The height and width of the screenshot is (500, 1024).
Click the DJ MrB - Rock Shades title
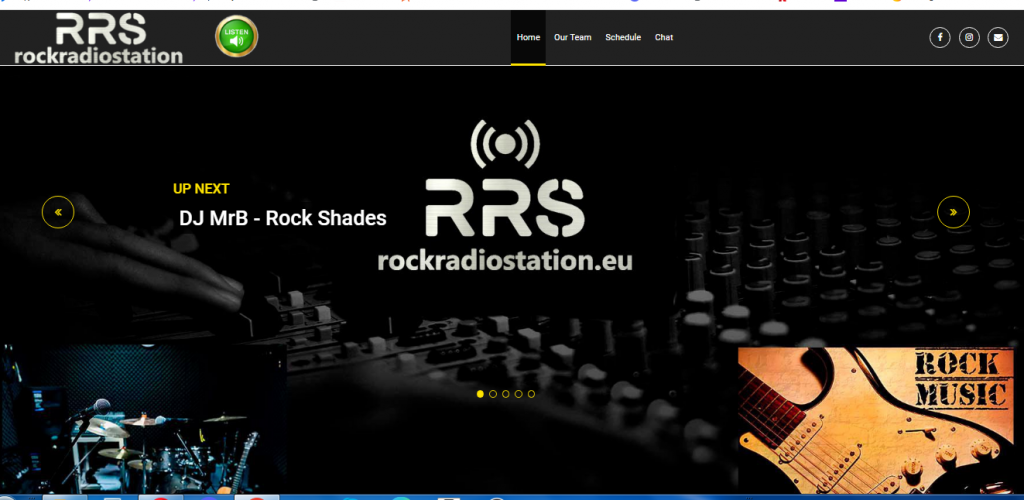(282, 218)
